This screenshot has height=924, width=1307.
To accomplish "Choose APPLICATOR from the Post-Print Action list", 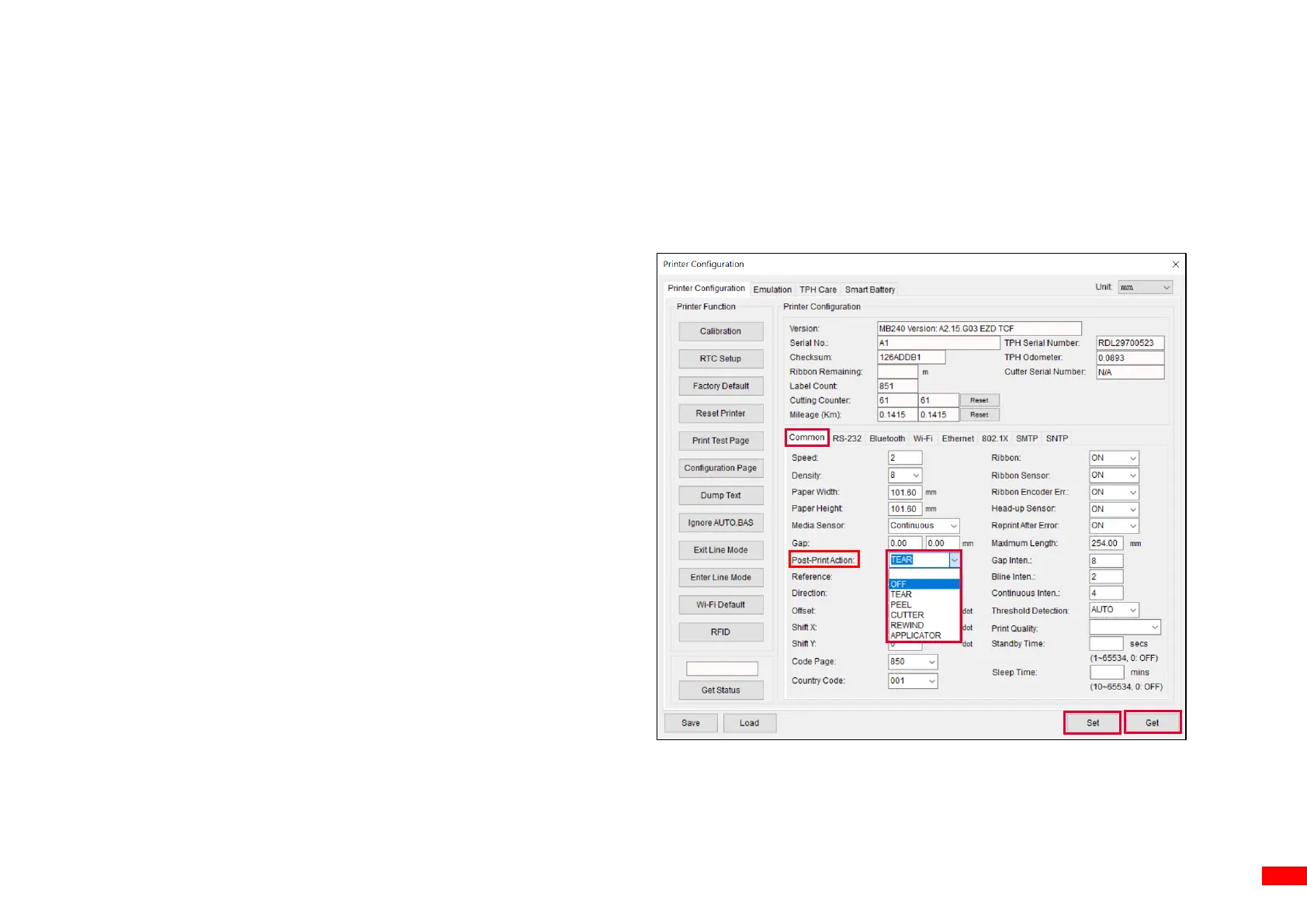I will point(924,635).
